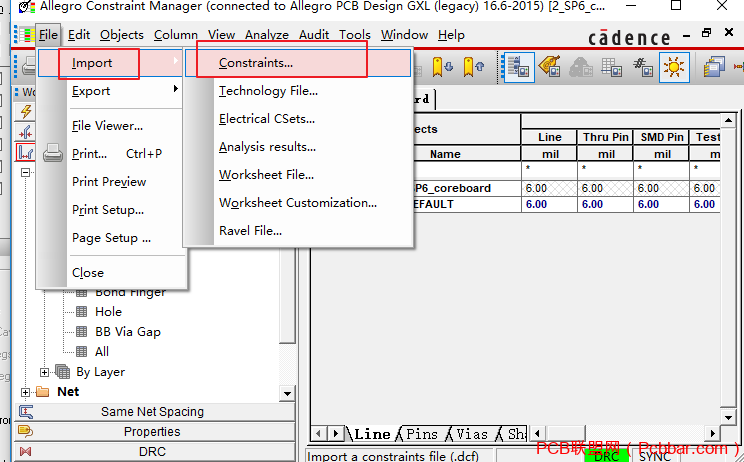
Task: Toggle the yellow sun toolbar icon
Action: click(674, 67)
